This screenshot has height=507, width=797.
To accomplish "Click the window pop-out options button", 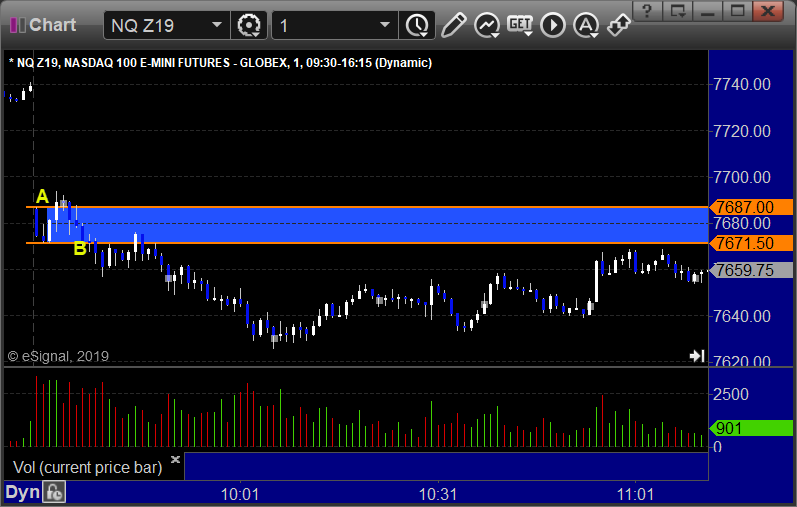I will [678, 10].
